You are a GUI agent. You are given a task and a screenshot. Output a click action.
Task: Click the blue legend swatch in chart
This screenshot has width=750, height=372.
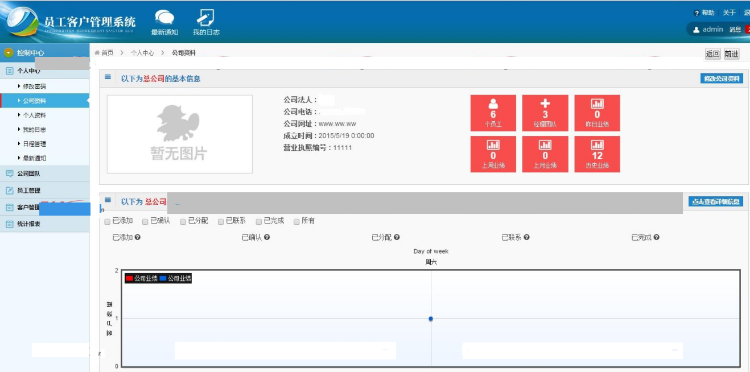[x=163, y=278]
